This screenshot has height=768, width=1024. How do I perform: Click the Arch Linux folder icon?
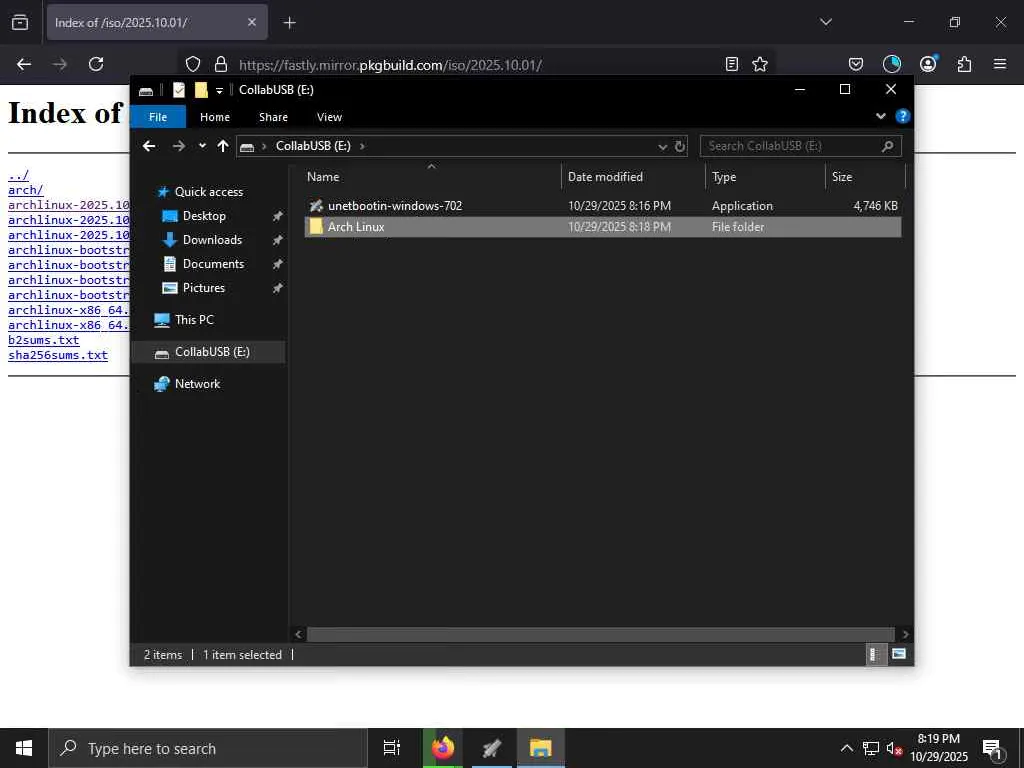pyautogui.click(x=316, y=227)
